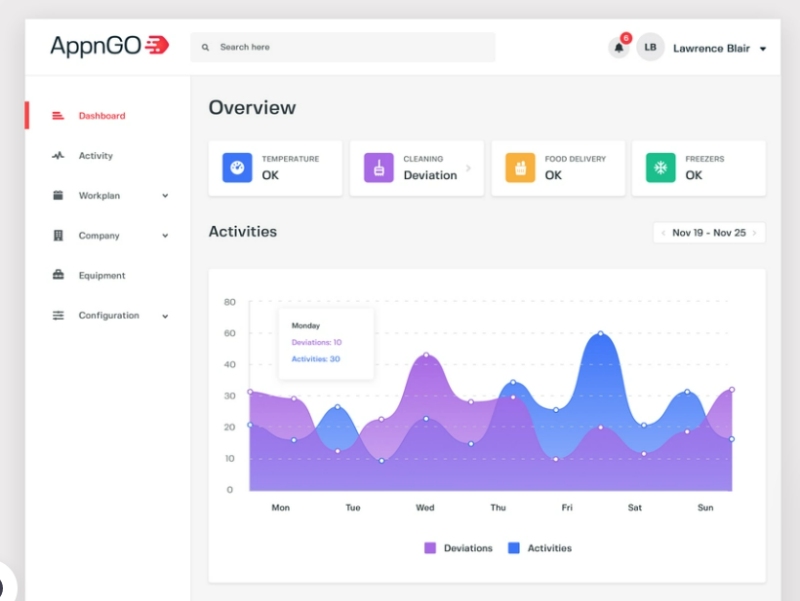Click the temperature gauge icon
The image size is (800, 601).
(237, 168)
